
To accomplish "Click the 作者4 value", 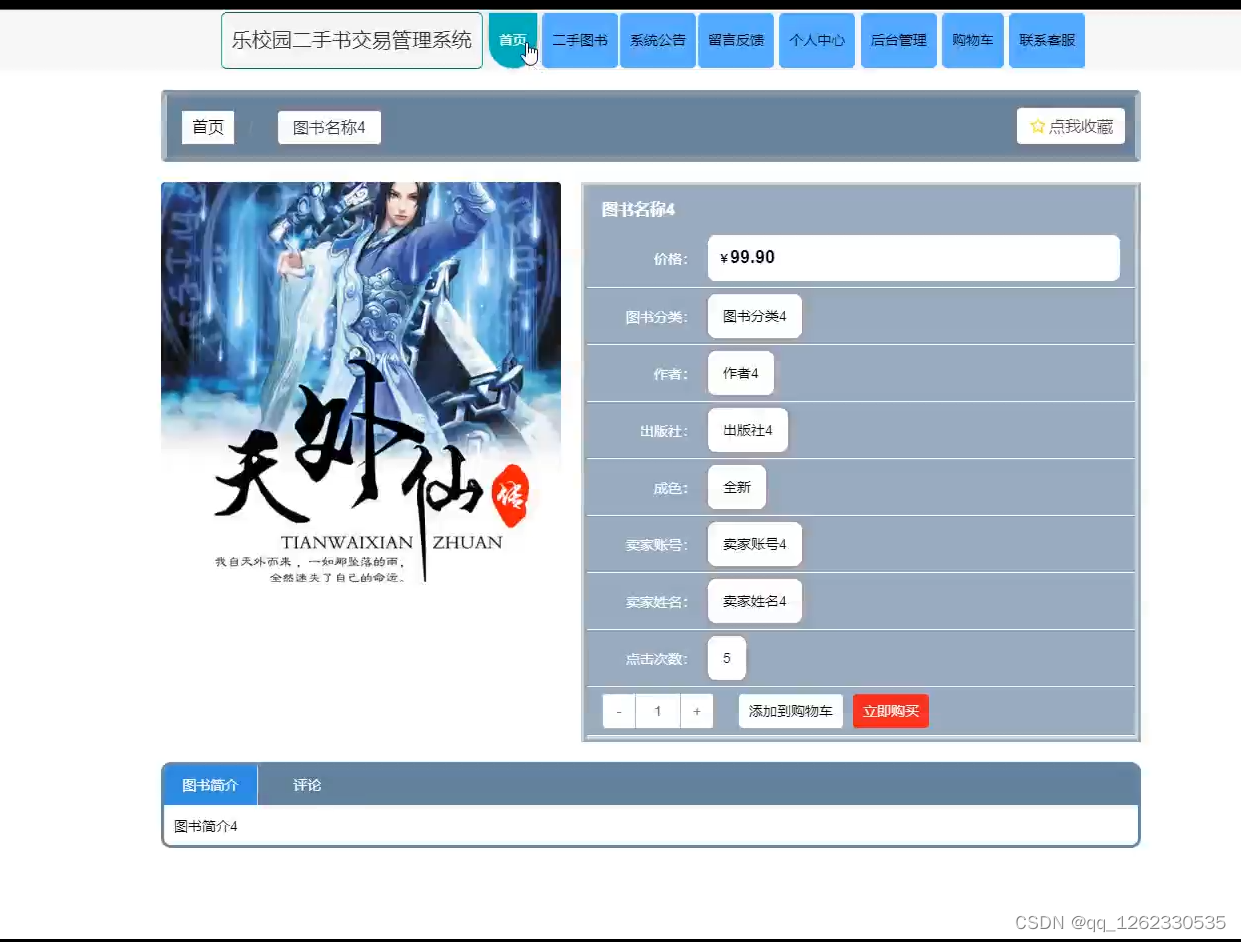I will tap(741, 373).
